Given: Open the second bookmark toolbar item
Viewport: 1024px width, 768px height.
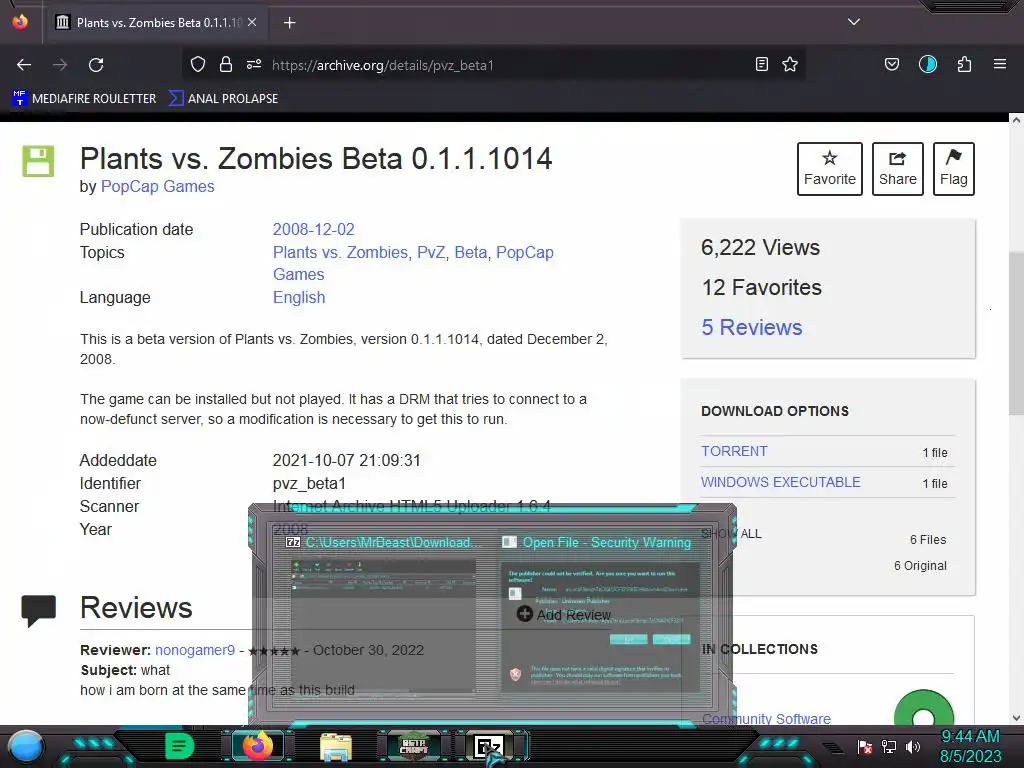Looking at the screenshot, I should point(223,99).
